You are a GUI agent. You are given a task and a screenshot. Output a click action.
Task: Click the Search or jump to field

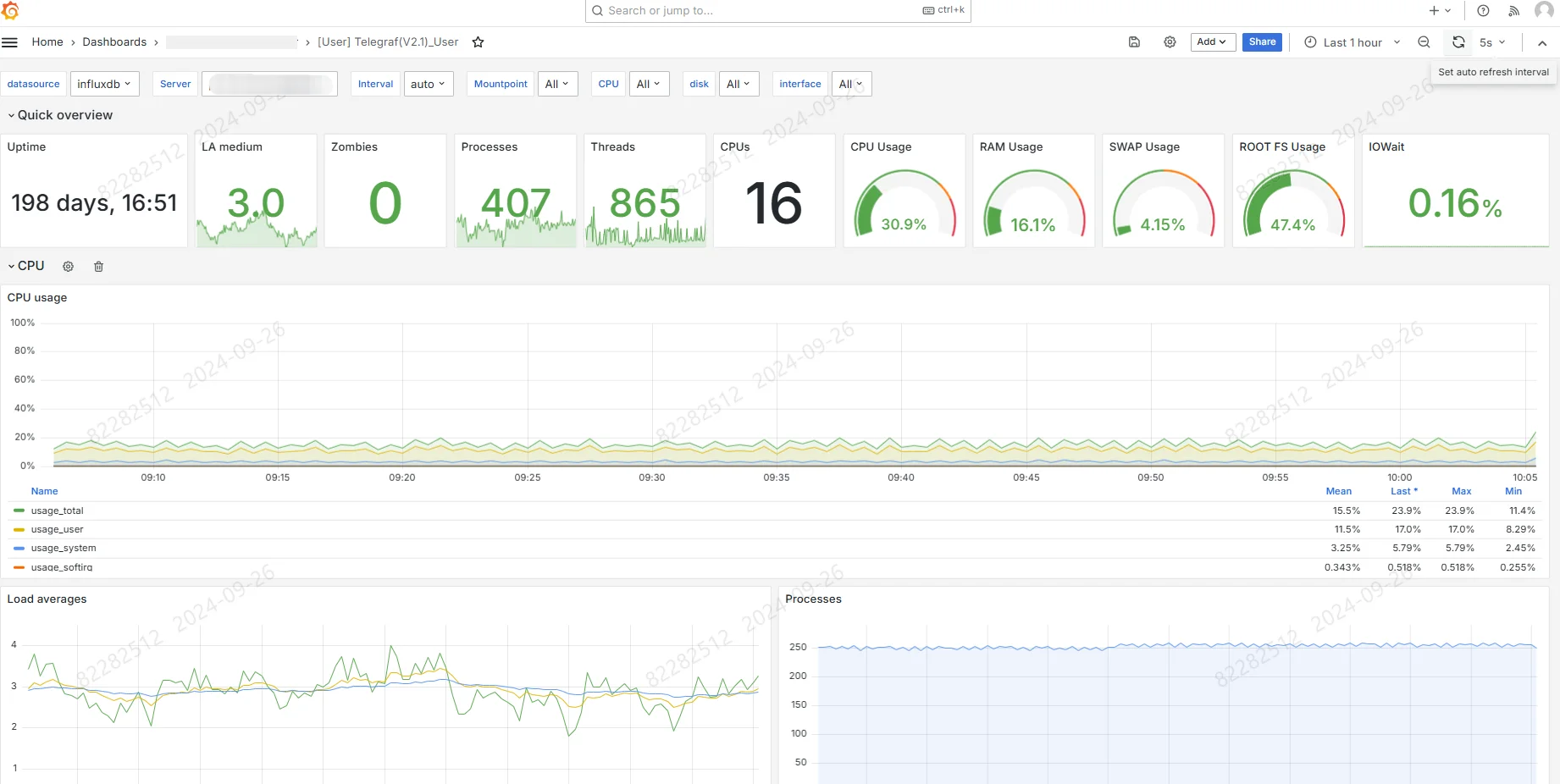coord(762,11)
